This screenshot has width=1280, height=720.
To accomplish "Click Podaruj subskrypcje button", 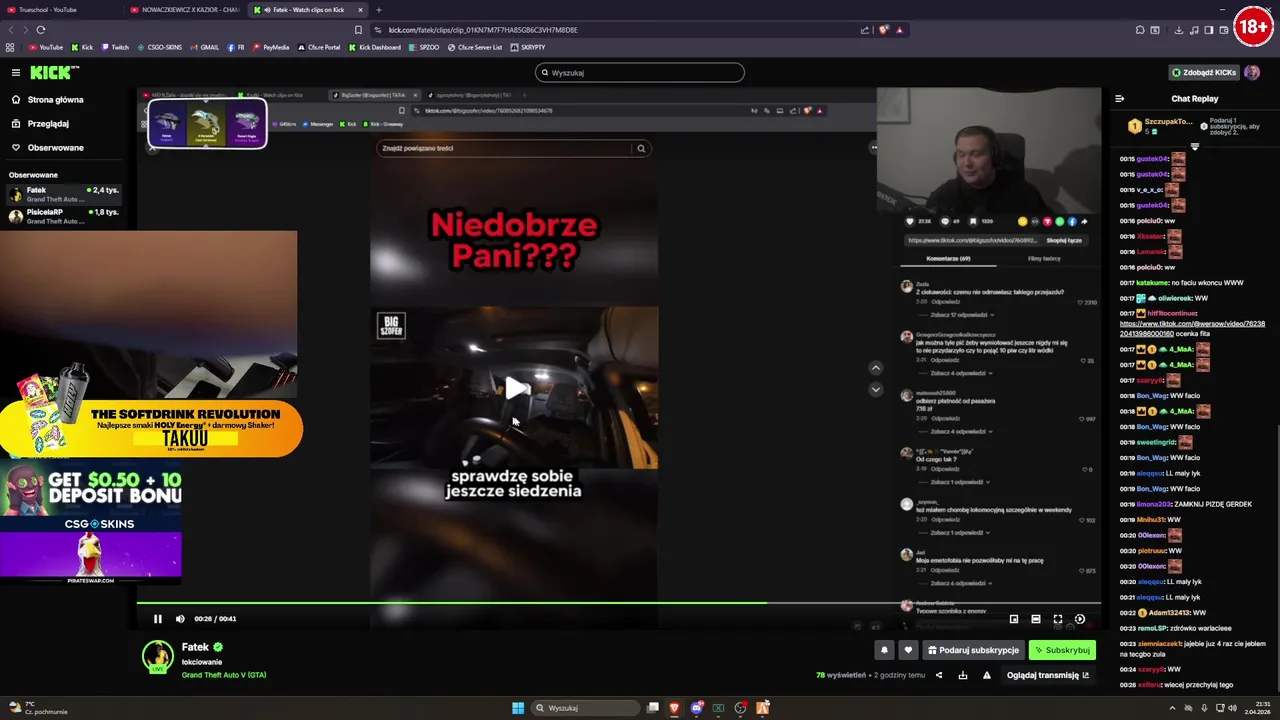I will pos(973,650).
